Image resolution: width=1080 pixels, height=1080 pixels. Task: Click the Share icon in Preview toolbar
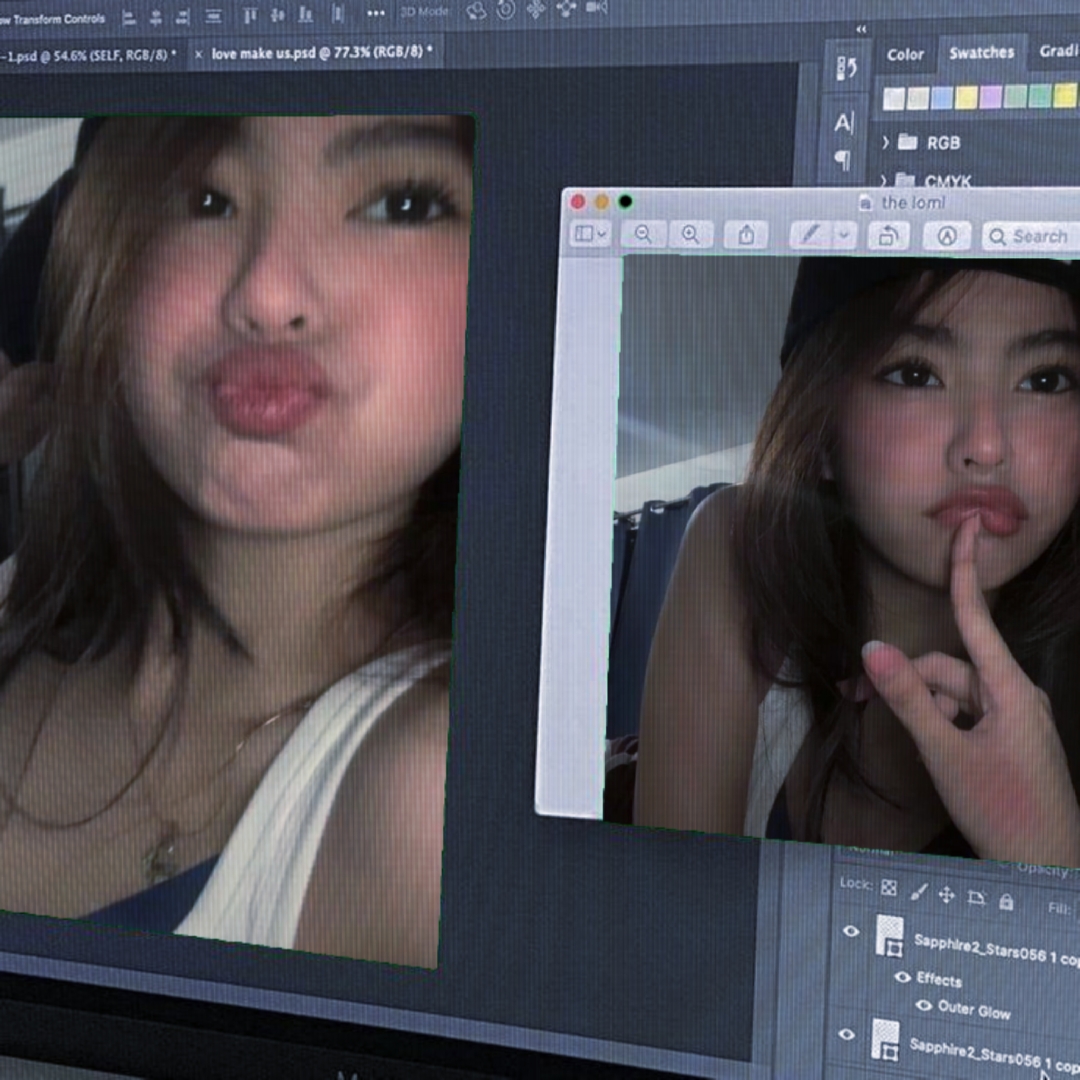click(x=746, y=235)
